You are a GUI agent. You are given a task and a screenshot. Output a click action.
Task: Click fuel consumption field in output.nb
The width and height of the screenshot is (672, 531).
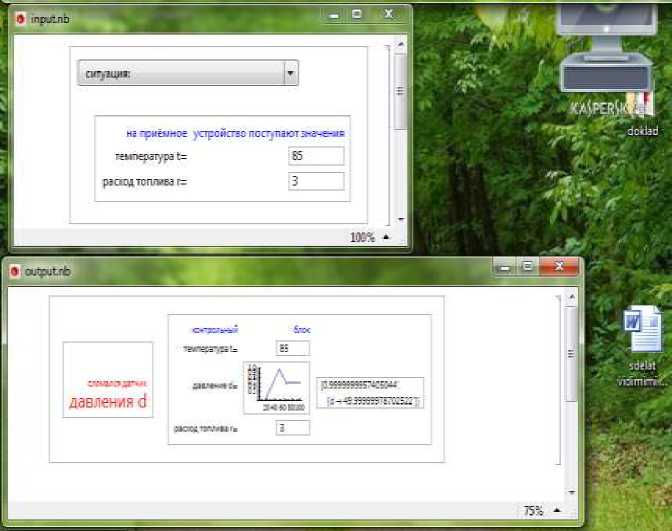pos(293,428)
